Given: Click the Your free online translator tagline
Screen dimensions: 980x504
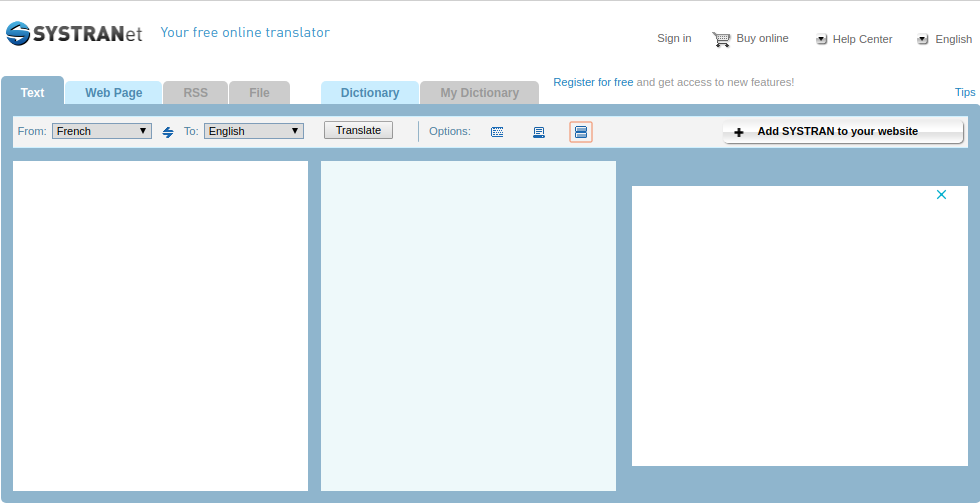Looking at the screenshot, I should pyautogui.click(x=245, y=33).
